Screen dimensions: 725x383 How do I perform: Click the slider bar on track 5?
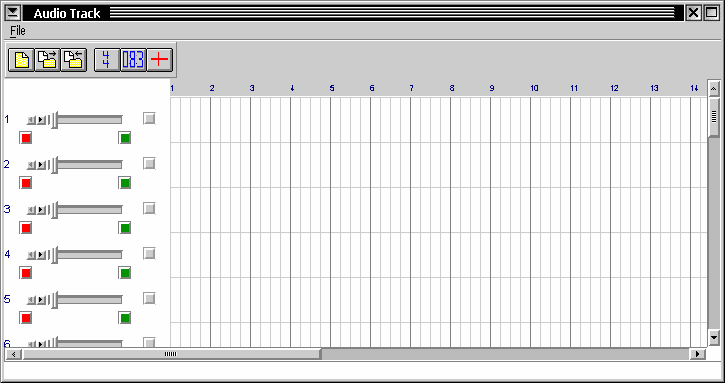point(86,300)
